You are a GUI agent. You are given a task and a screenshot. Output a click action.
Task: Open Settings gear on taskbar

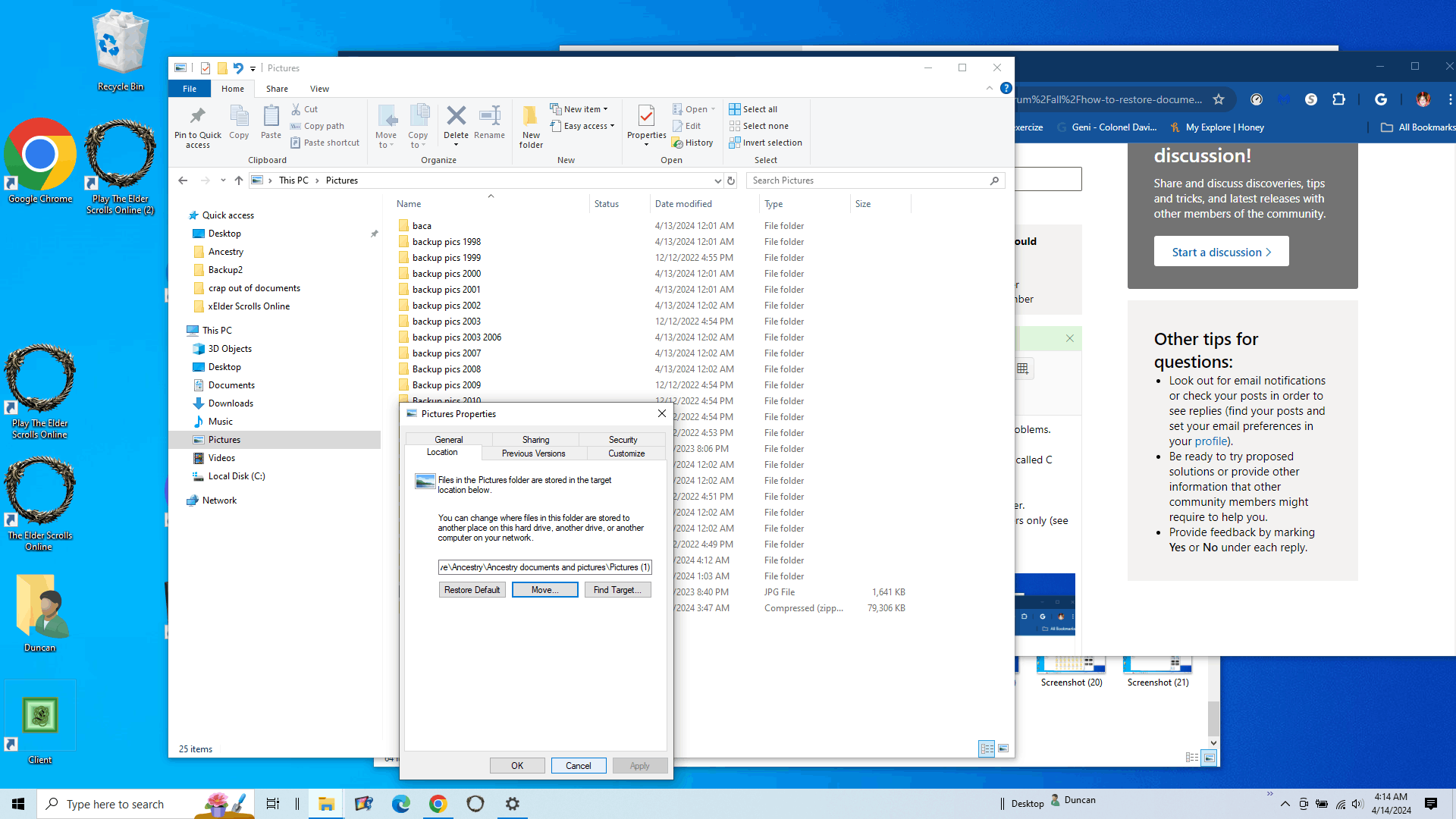(513, 804)
